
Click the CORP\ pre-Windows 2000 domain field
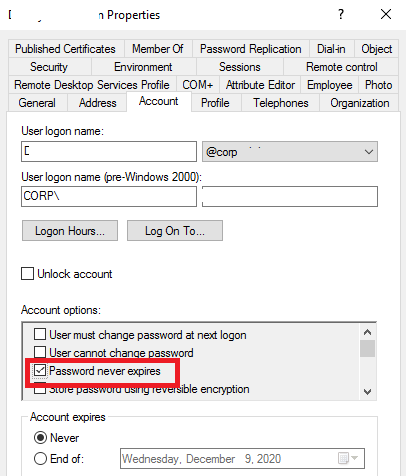pos(109,196)
